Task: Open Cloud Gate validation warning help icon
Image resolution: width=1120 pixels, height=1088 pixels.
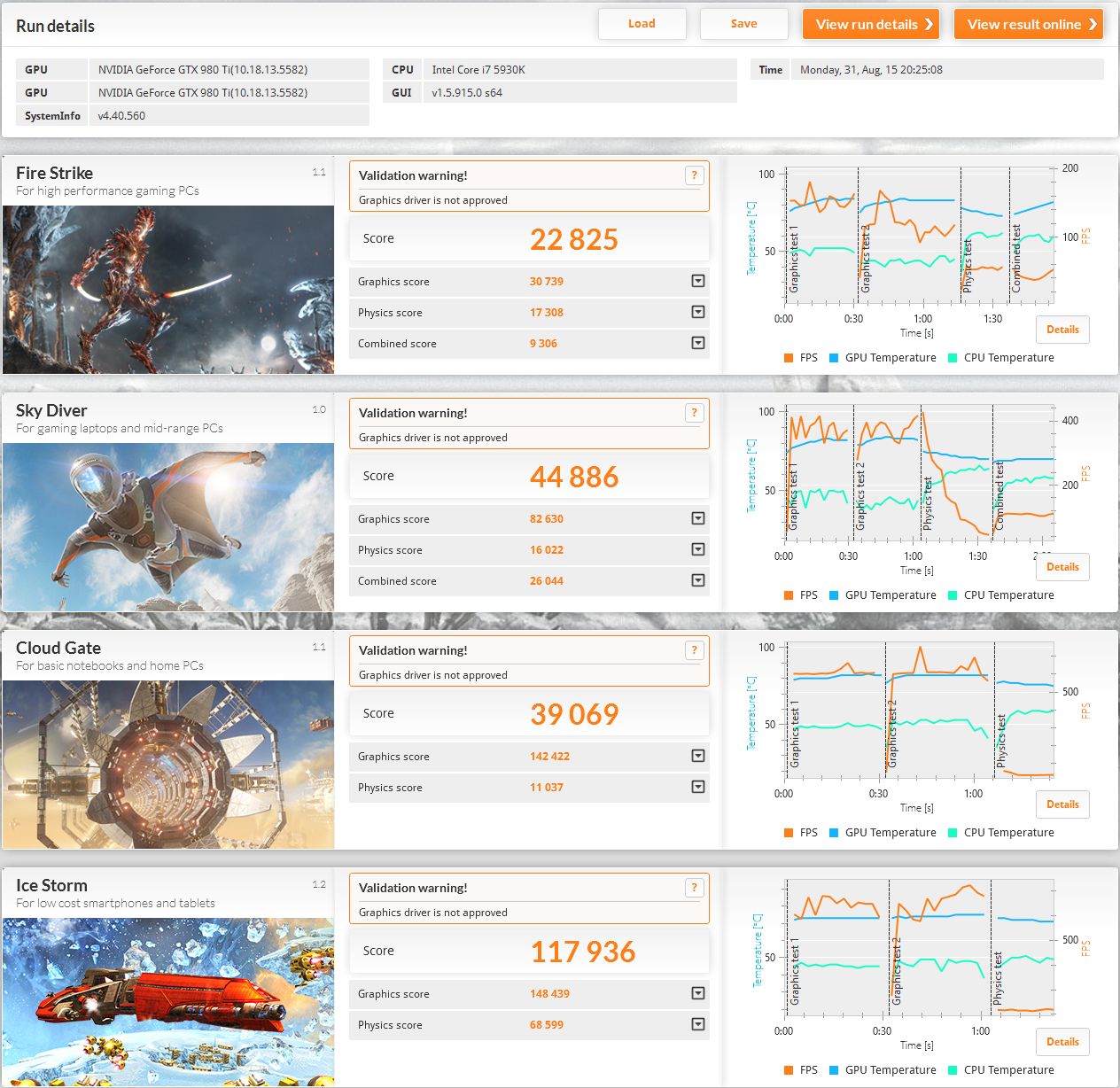Action: click(x=695, y=650)
